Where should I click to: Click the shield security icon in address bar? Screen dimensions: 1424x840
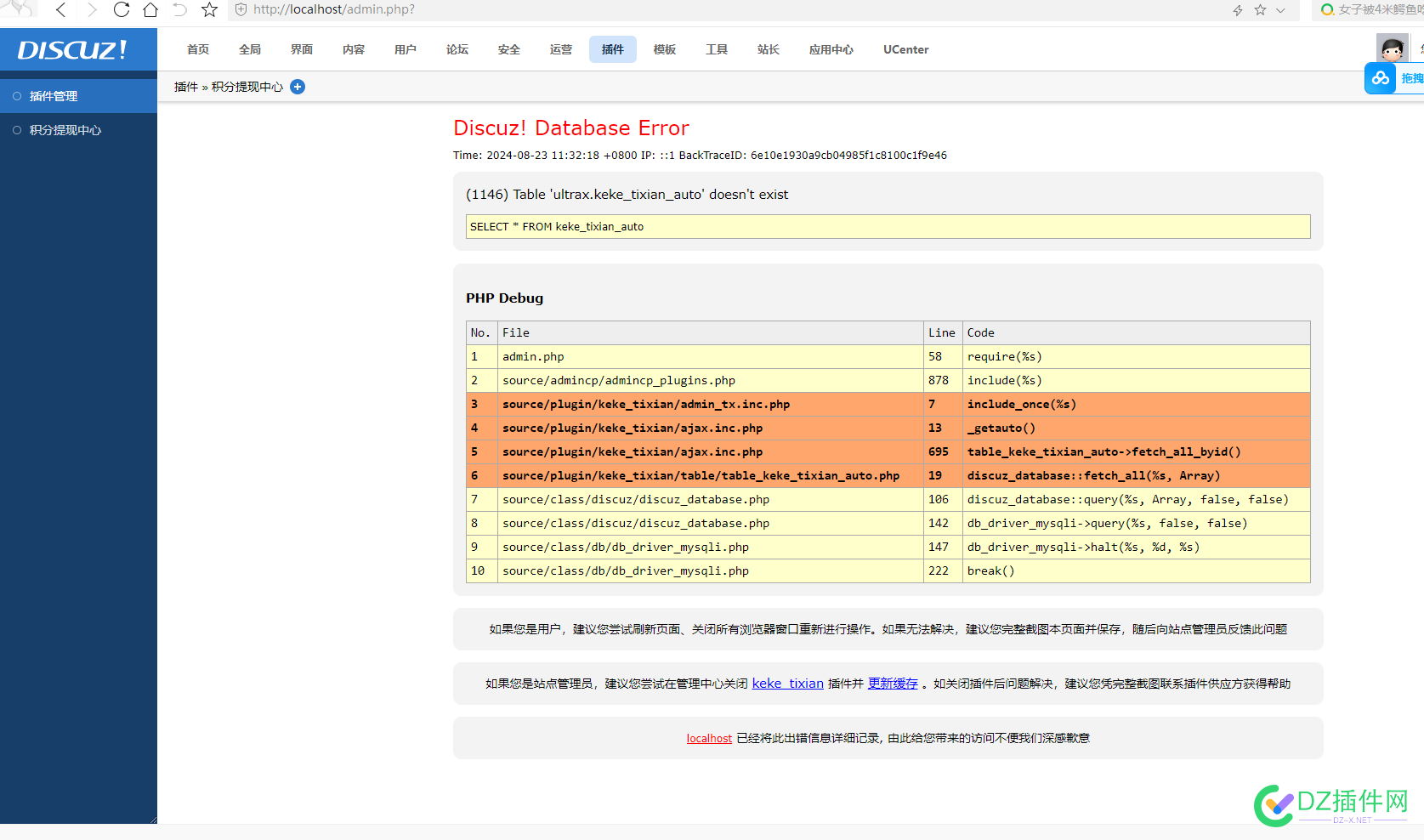pyautogui.click(x=241, y=10)
